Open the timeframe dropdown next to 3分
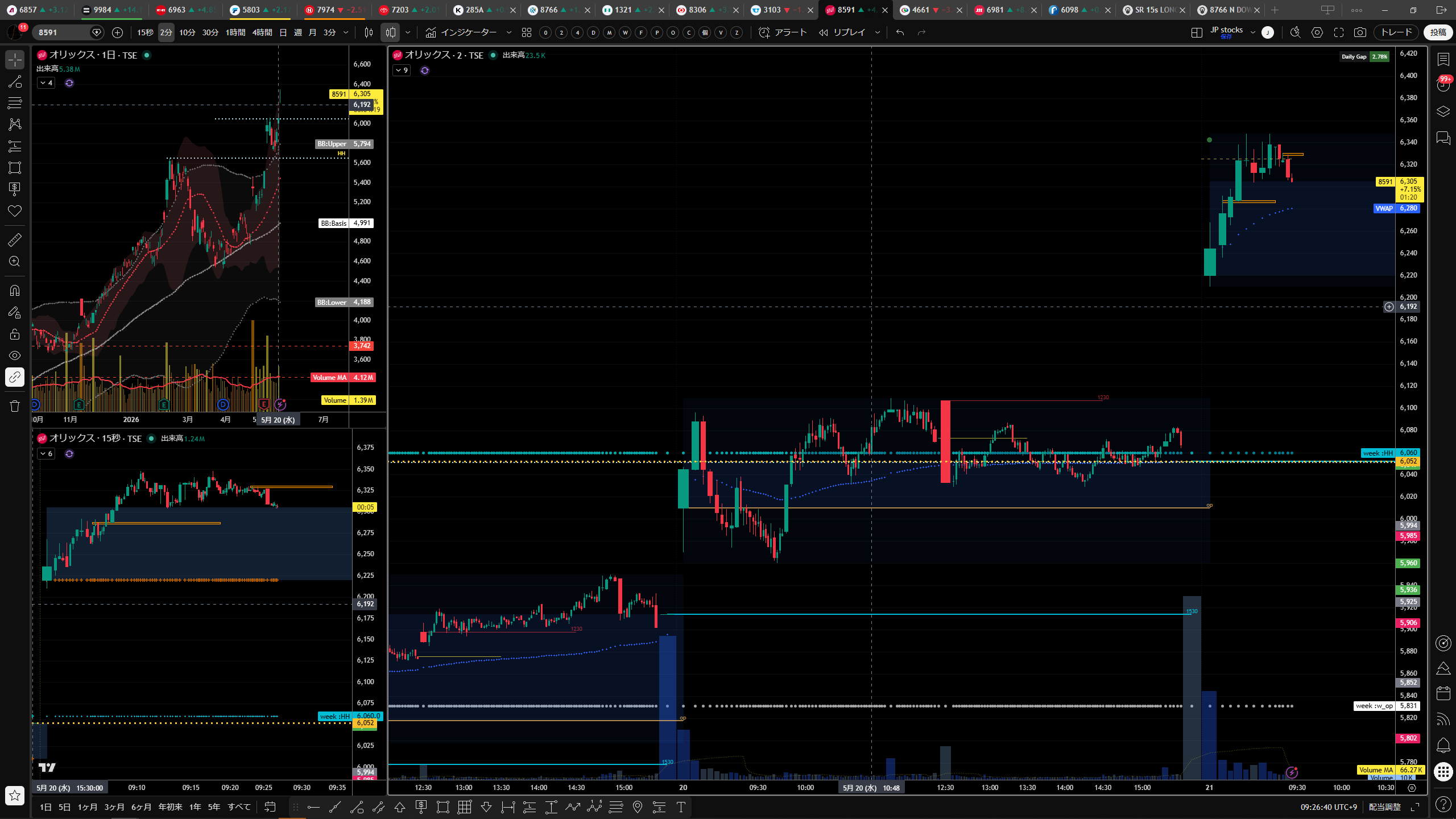Image resolution: width=1456 pixels, height=819 pixels. (x=346, y=32)
